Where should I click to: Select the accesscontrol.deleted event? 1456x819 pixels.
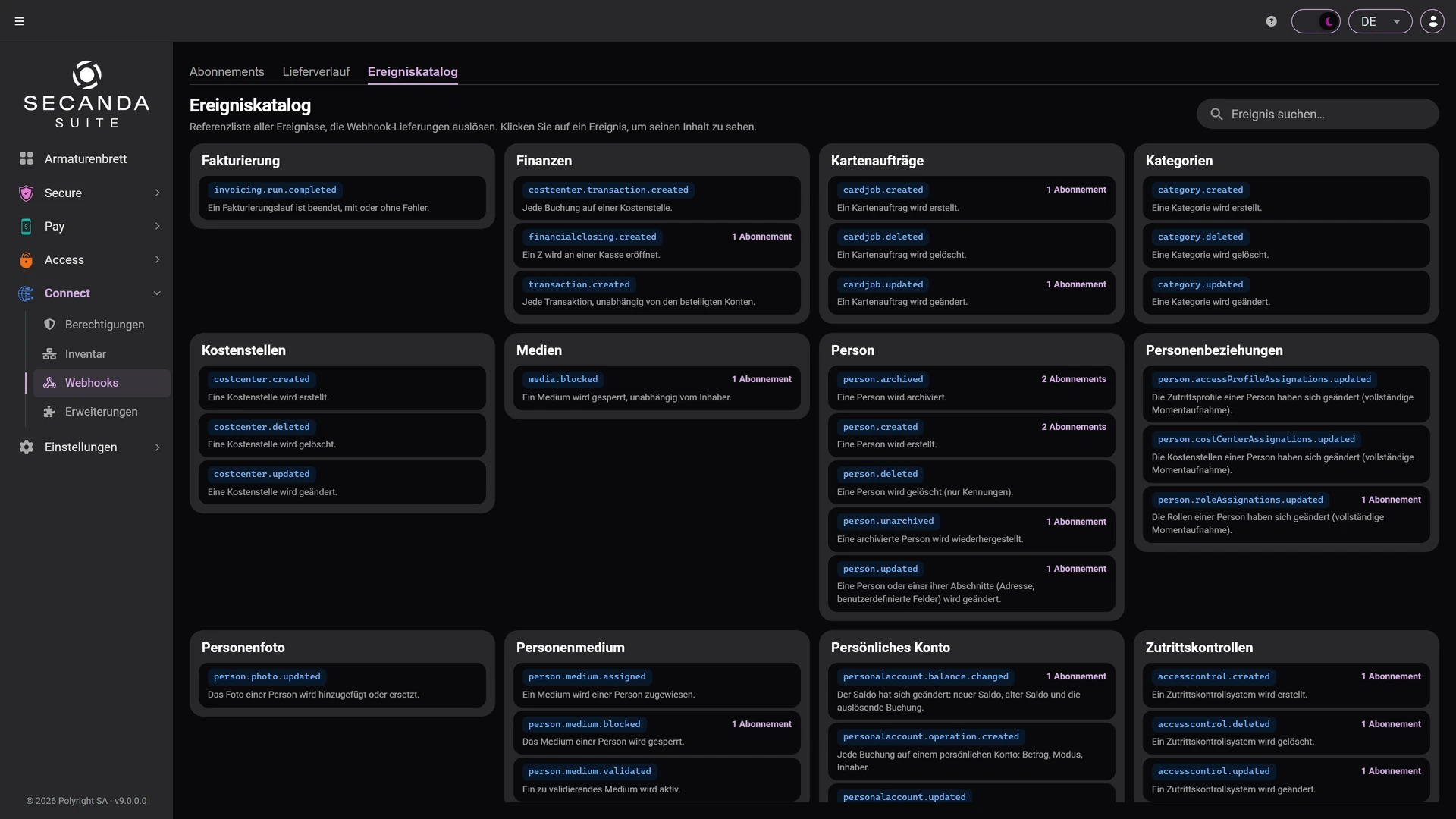[1286, 733]
